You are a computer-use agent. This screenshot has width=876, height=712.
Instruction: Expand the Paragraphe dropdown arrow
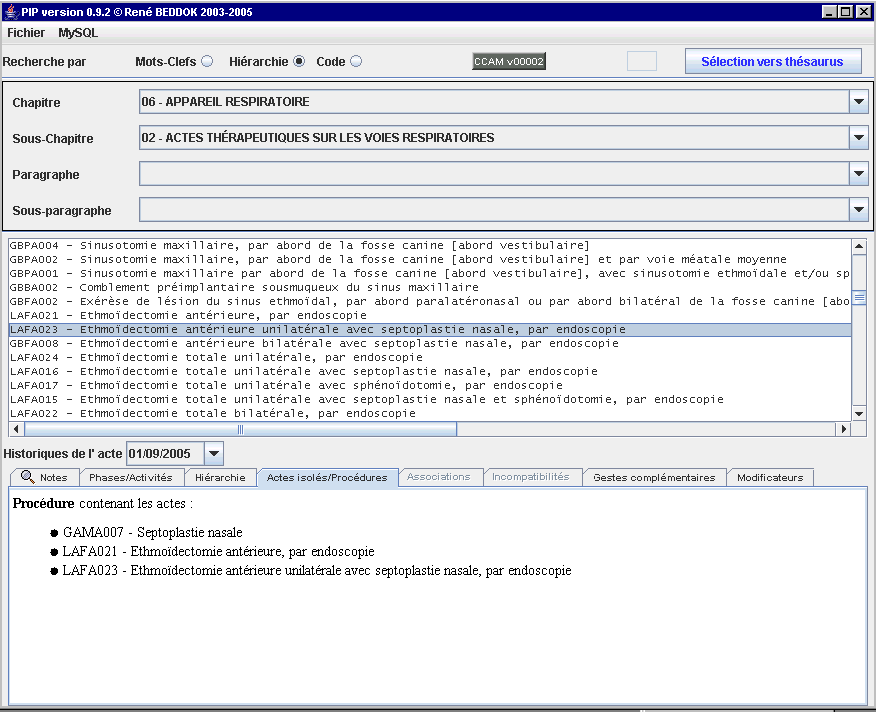[x=859, y=174]
